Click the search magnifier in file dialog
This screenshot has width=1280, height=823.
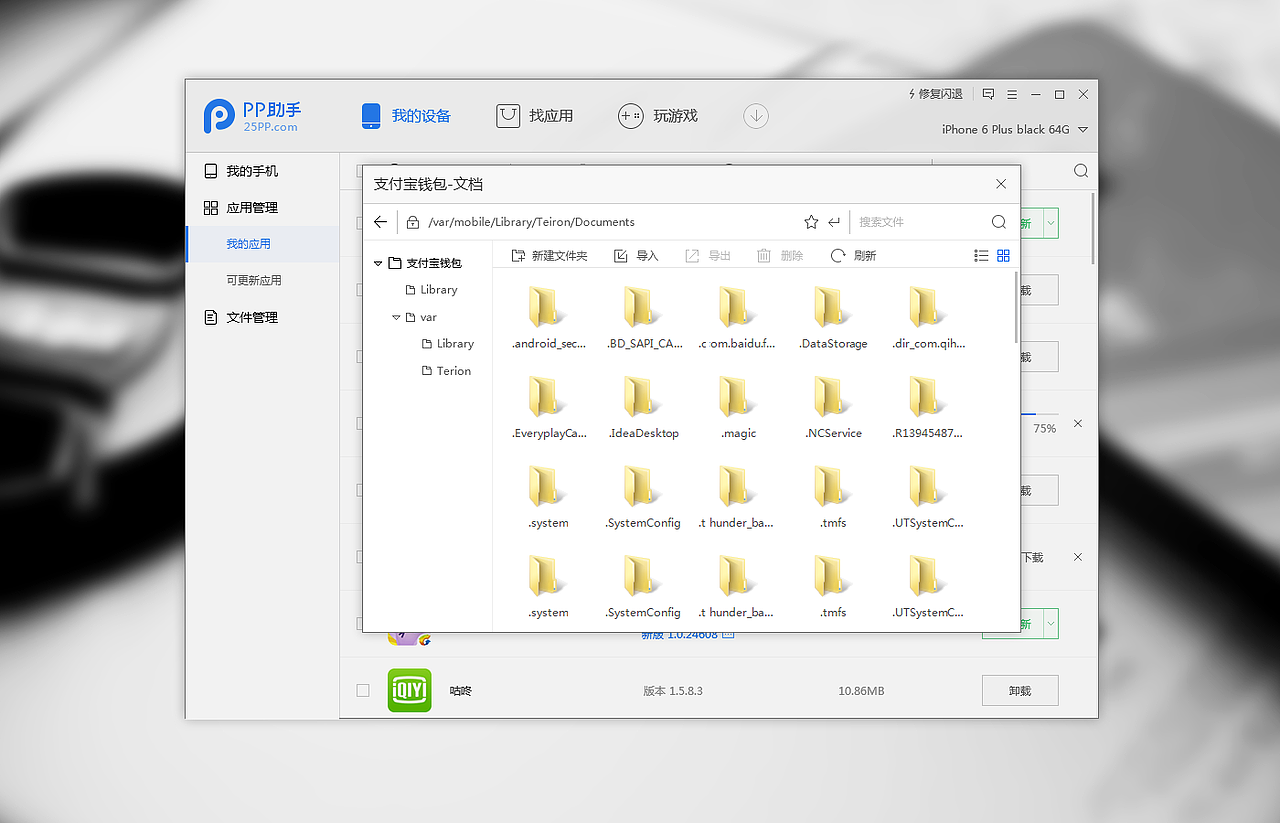click(998, 221)
